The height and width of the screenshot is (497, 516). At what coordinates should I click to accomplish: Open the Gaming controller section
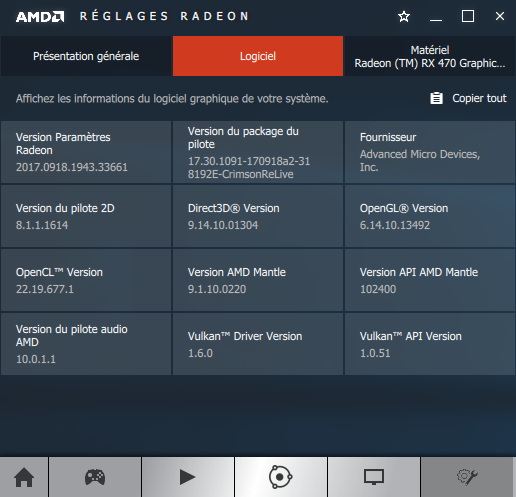95,477
